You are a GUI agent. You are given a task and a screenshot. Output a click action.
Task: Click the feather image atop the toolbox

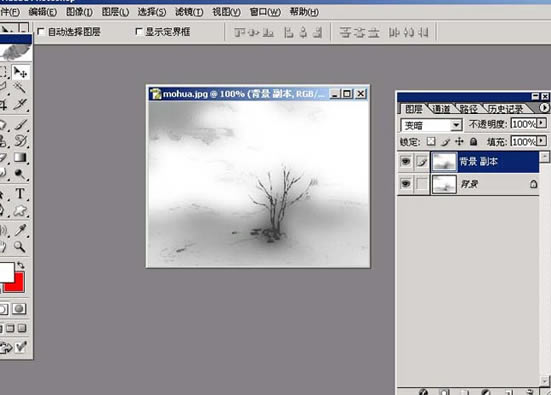16,52
